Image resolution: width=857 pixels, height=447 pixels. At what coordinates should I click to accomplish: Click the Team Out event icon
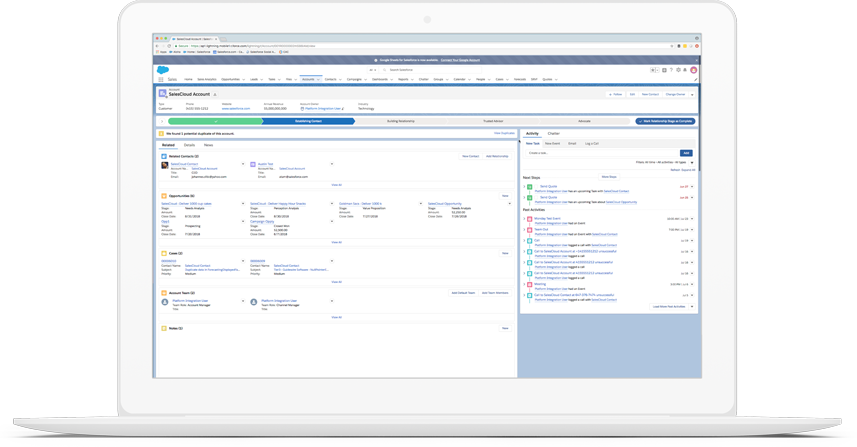[x=530, y=230]
